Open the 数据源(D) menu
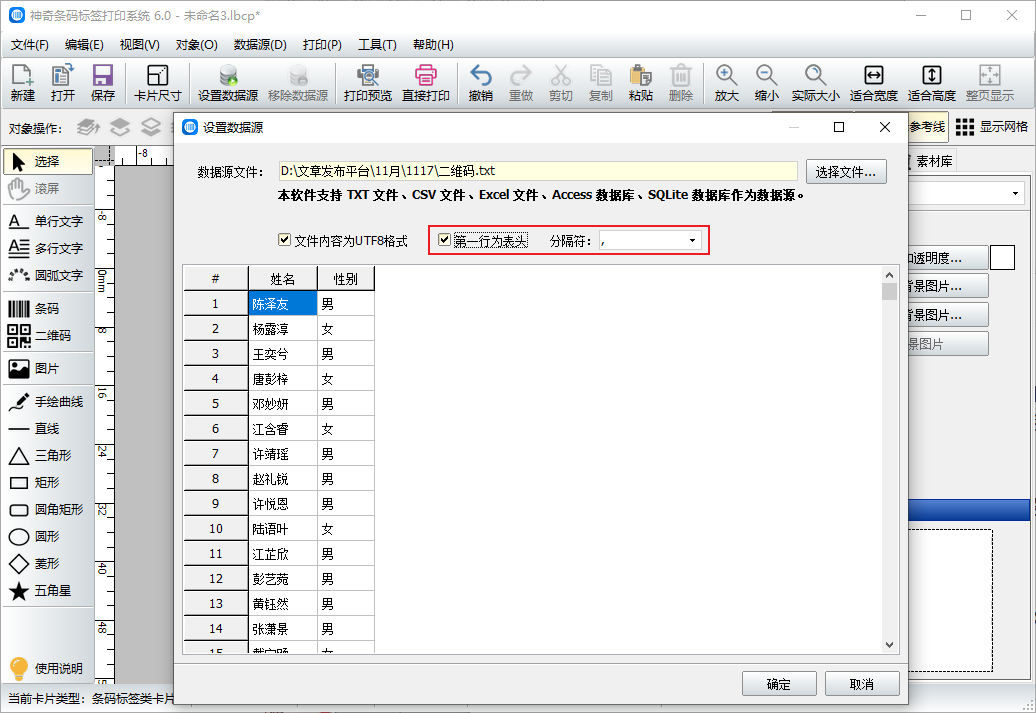Viewport: 1036px width, 713px height. [x=260, y=45]
